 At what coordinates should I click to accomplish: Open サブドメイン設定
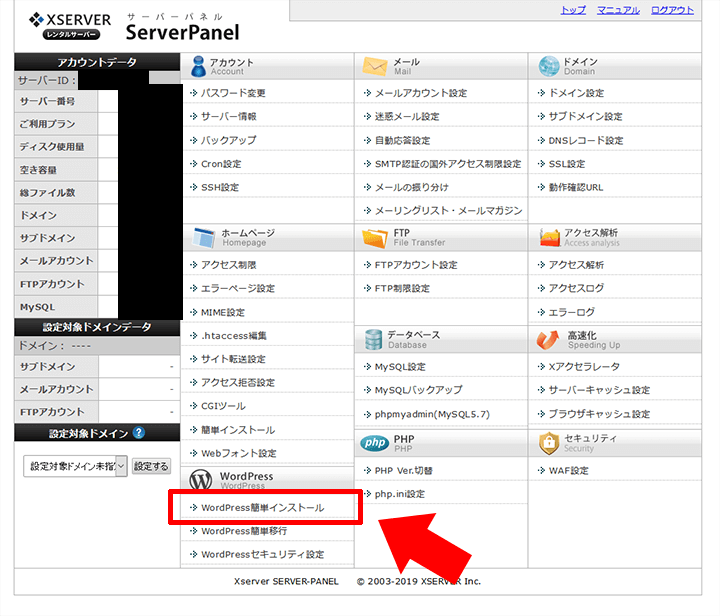[585, 117]
